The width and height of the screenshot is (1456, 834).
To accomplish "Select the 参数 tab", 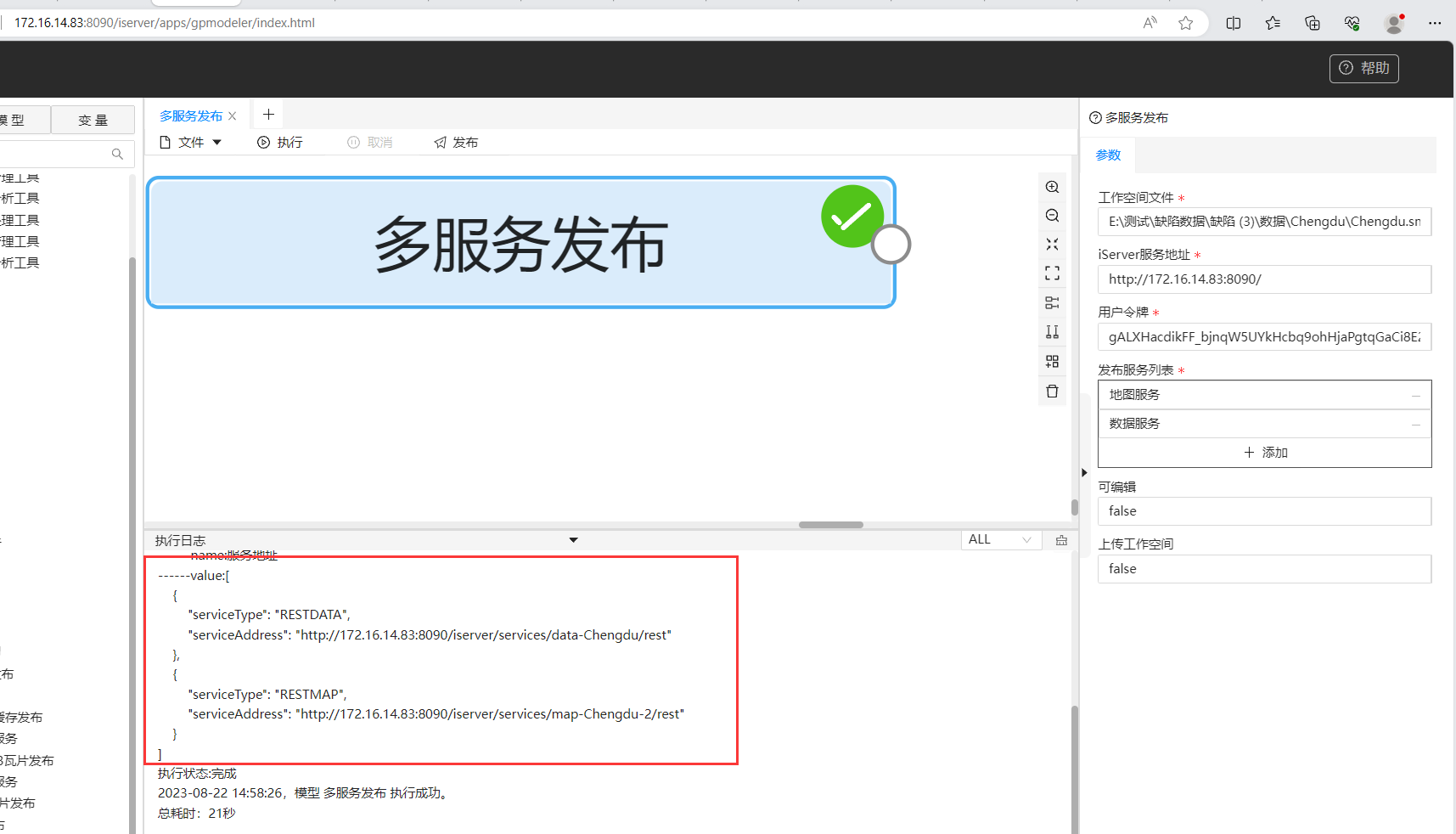I will pos(1108,155).
